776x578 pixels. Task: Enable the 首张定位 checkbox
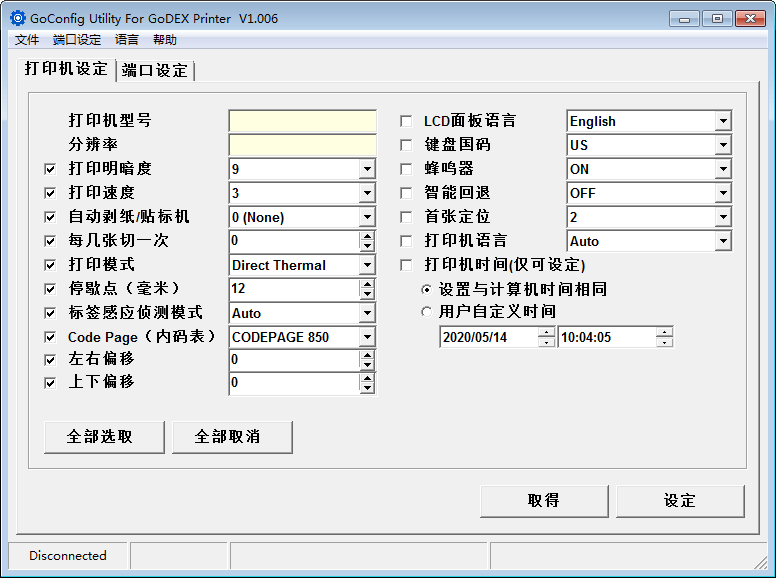click(x=406, y=217)
